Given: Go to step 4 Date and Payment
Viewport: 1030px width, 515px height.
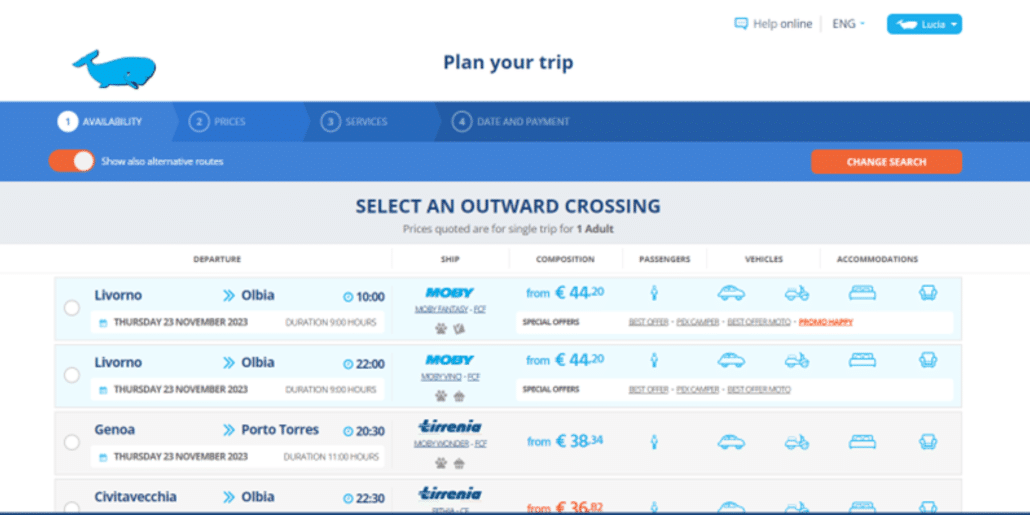Looking at the screenshot, I should [x=510, y=122].
